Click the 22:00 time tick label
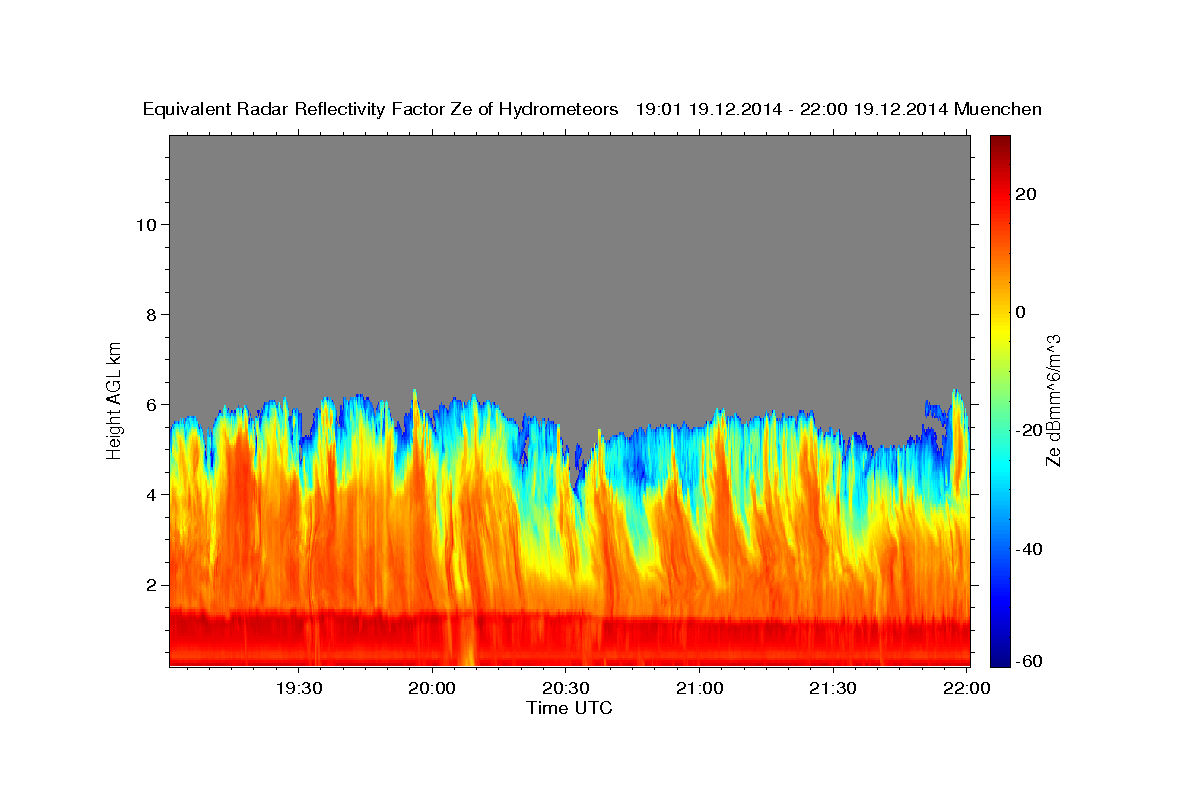The width and height of the screenshot is (1200, 800). click(967, 688)
